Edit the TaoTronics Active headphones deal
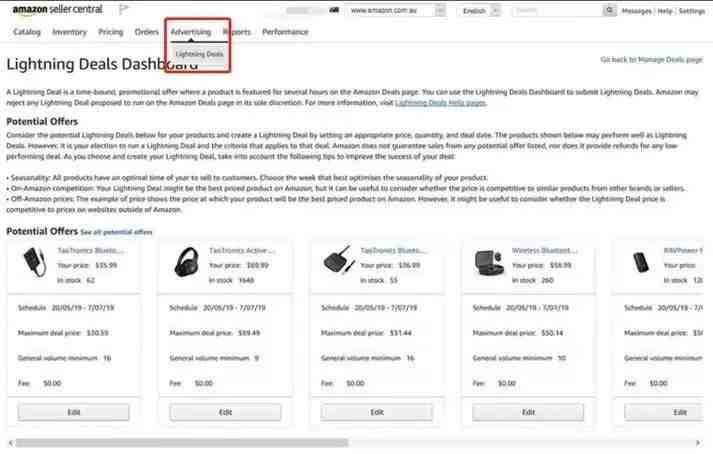713x454 pixels. [225, 412]
